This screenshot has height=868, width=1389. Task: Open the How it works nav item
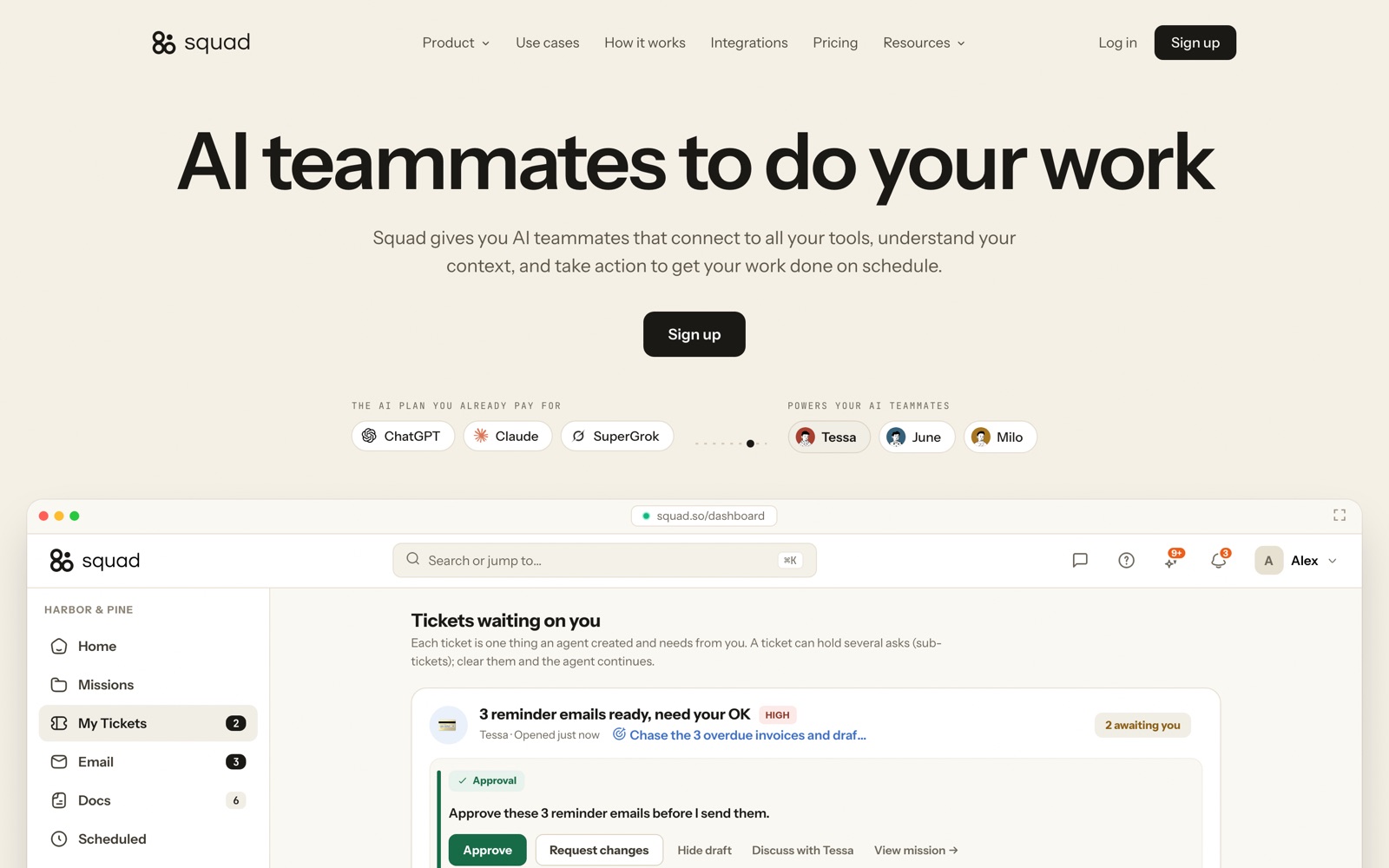click(645, 43)
